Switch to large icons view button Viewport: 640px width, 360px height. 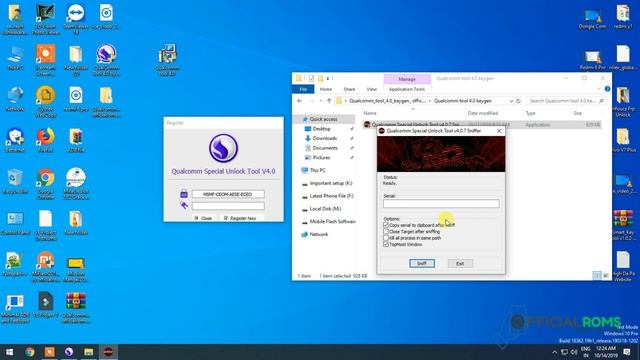(x=606, y=276)
